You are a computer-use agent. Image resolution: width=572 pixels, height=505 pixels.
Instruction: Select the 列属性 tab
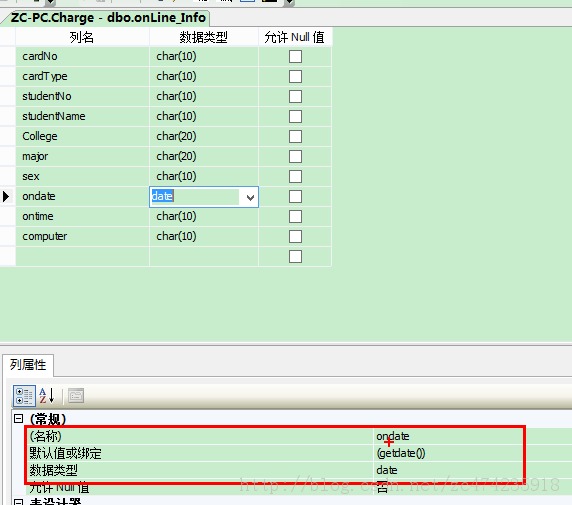[x=28, y=365]
